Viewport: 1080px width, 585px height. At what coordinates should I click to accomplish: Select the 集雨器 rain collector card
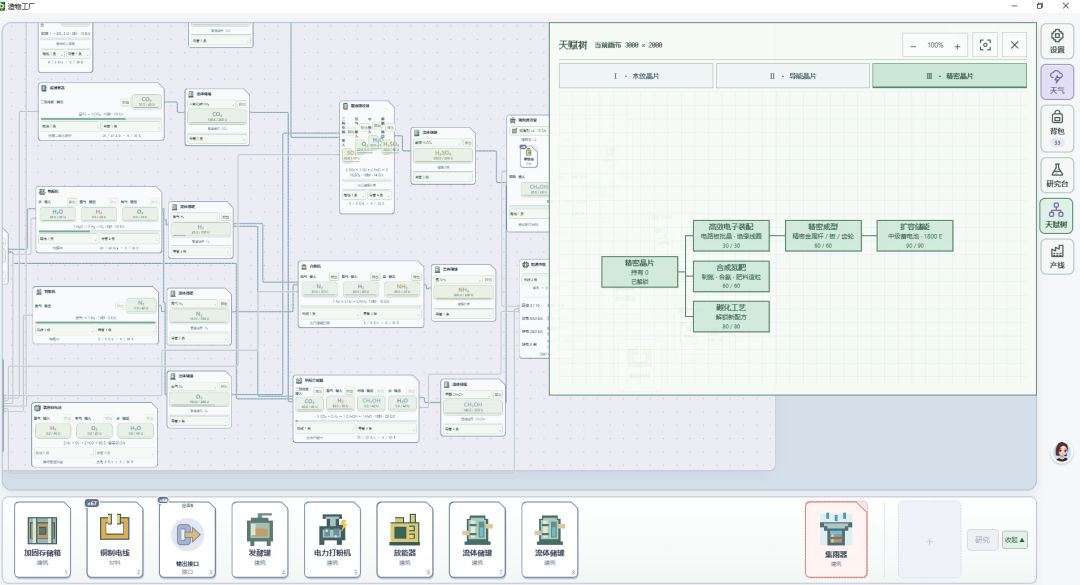(x=835, y=540)
